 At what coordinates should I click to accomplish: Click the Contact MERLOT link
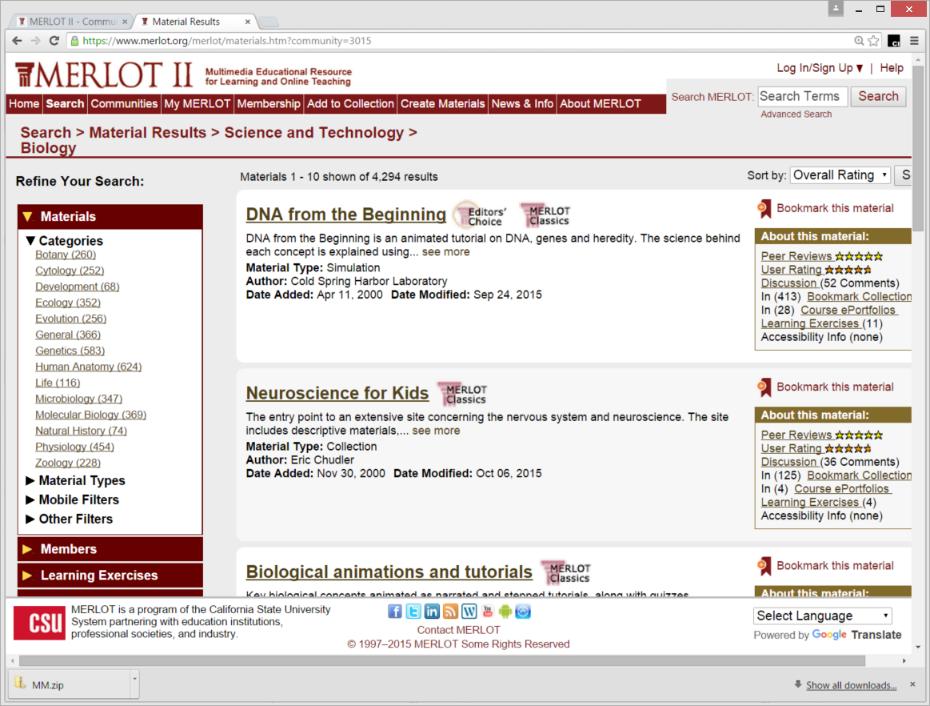pos(458,630)
